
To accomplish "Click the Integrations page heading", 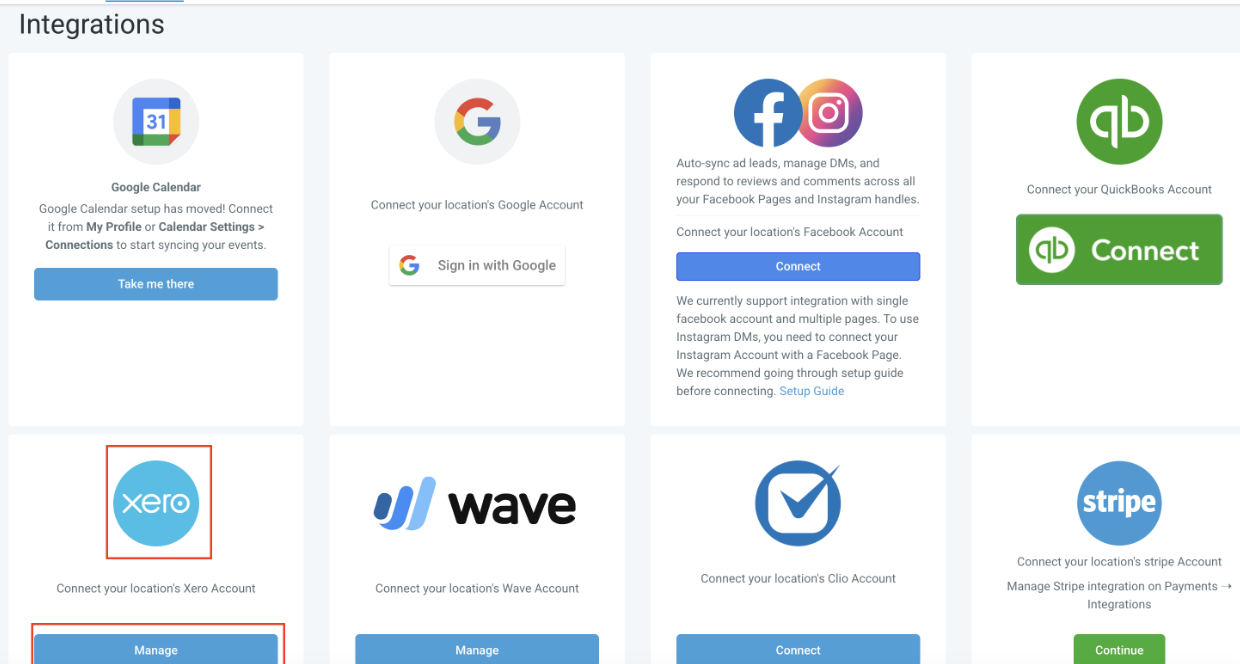I will tap(92, 25).
